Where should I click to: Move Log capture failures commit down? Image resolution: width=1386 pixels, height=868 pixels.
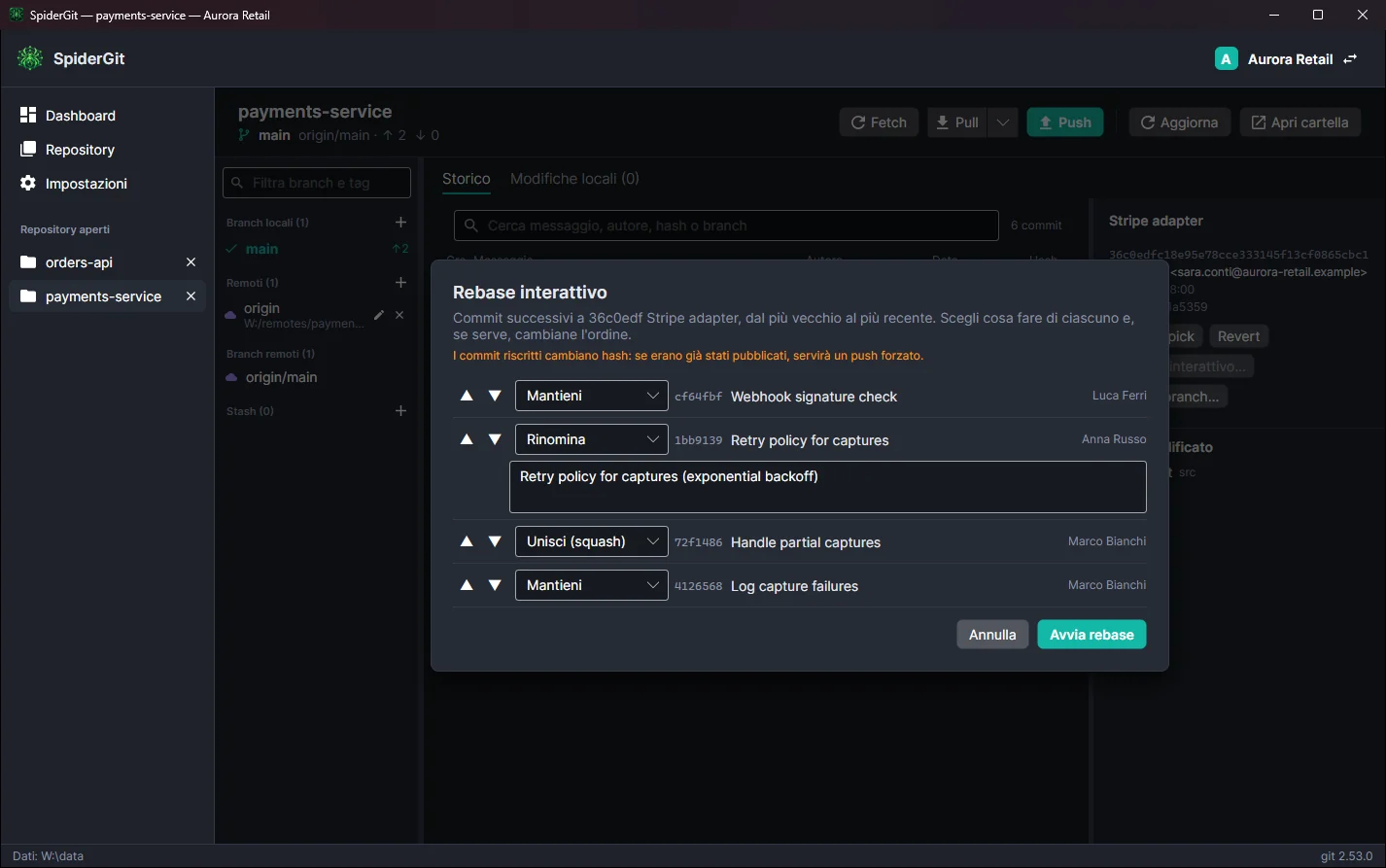coord(495,585)
